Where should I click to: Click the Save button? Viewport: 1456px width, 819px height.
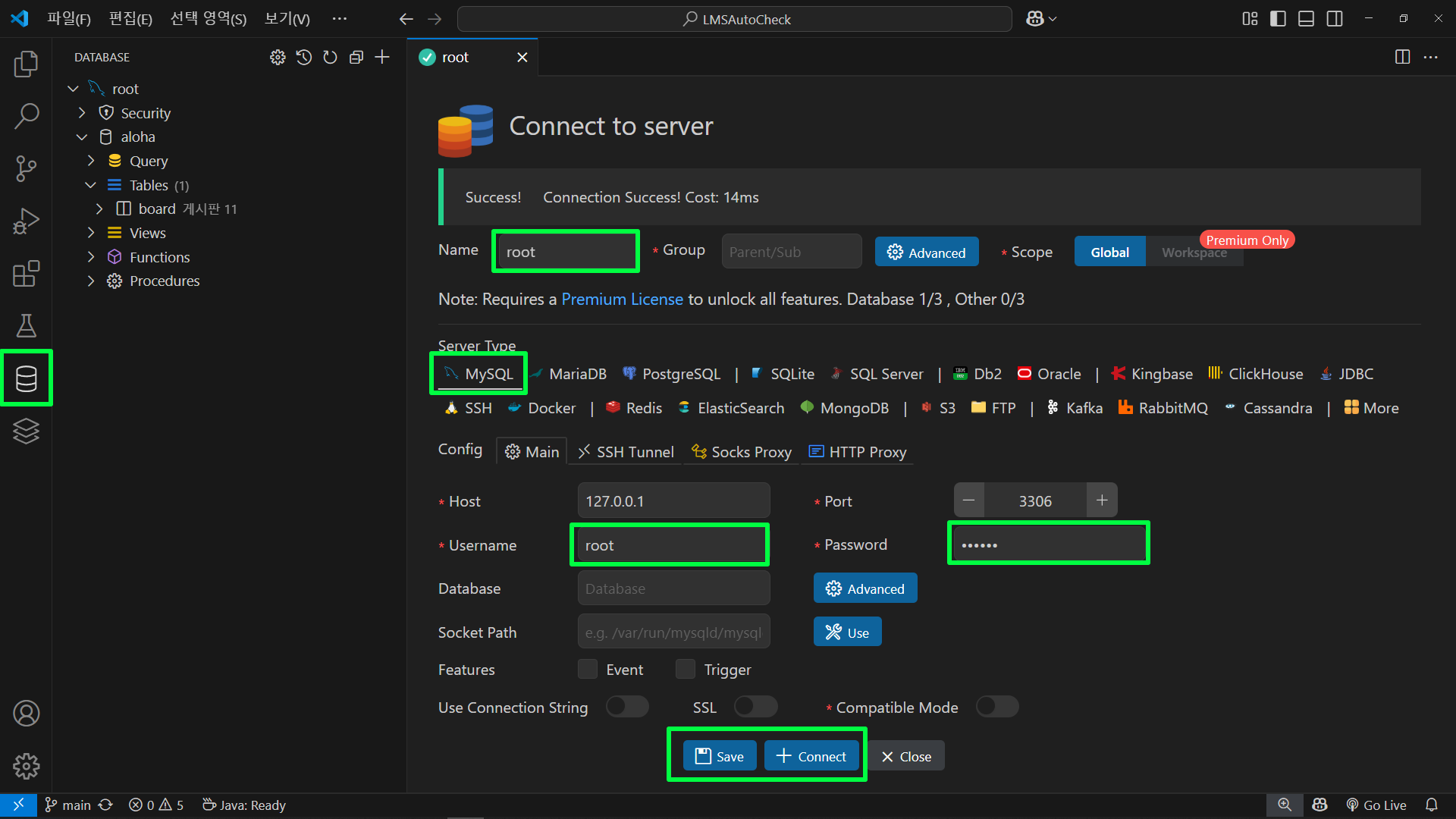720,756
